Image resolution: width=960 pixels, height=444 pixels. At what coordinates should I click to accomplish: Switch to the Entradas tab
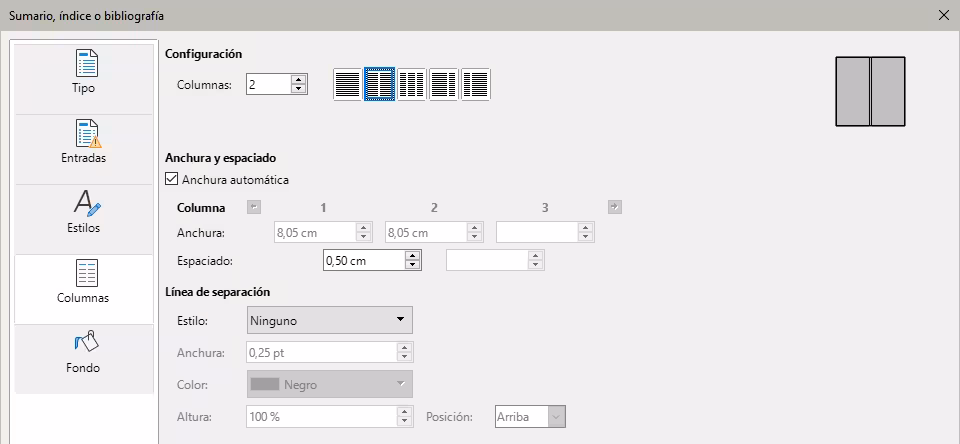click(x=84, y=143)
